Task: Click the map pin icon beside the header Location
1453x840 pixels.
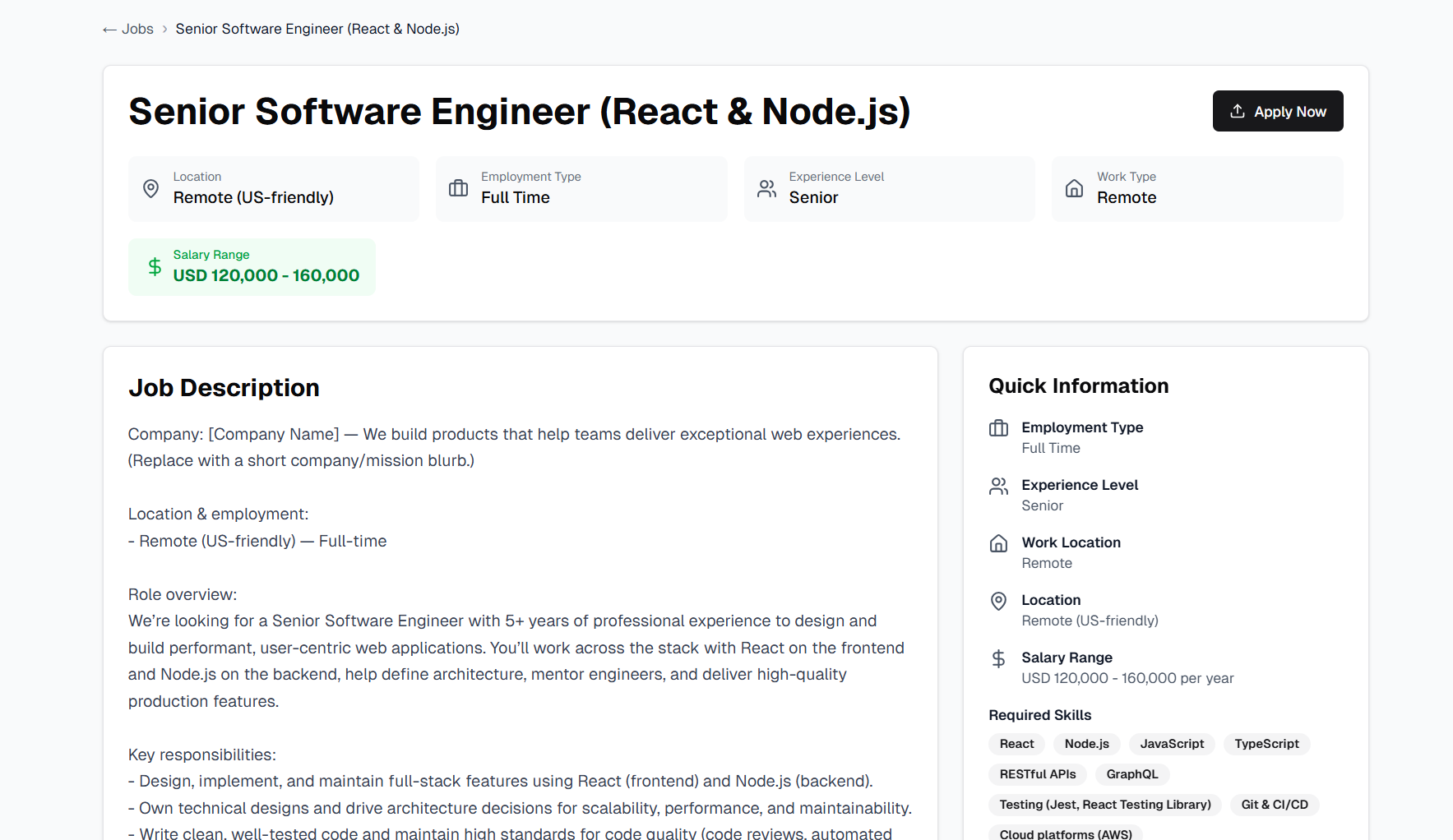Action: (x=151, y=189)
